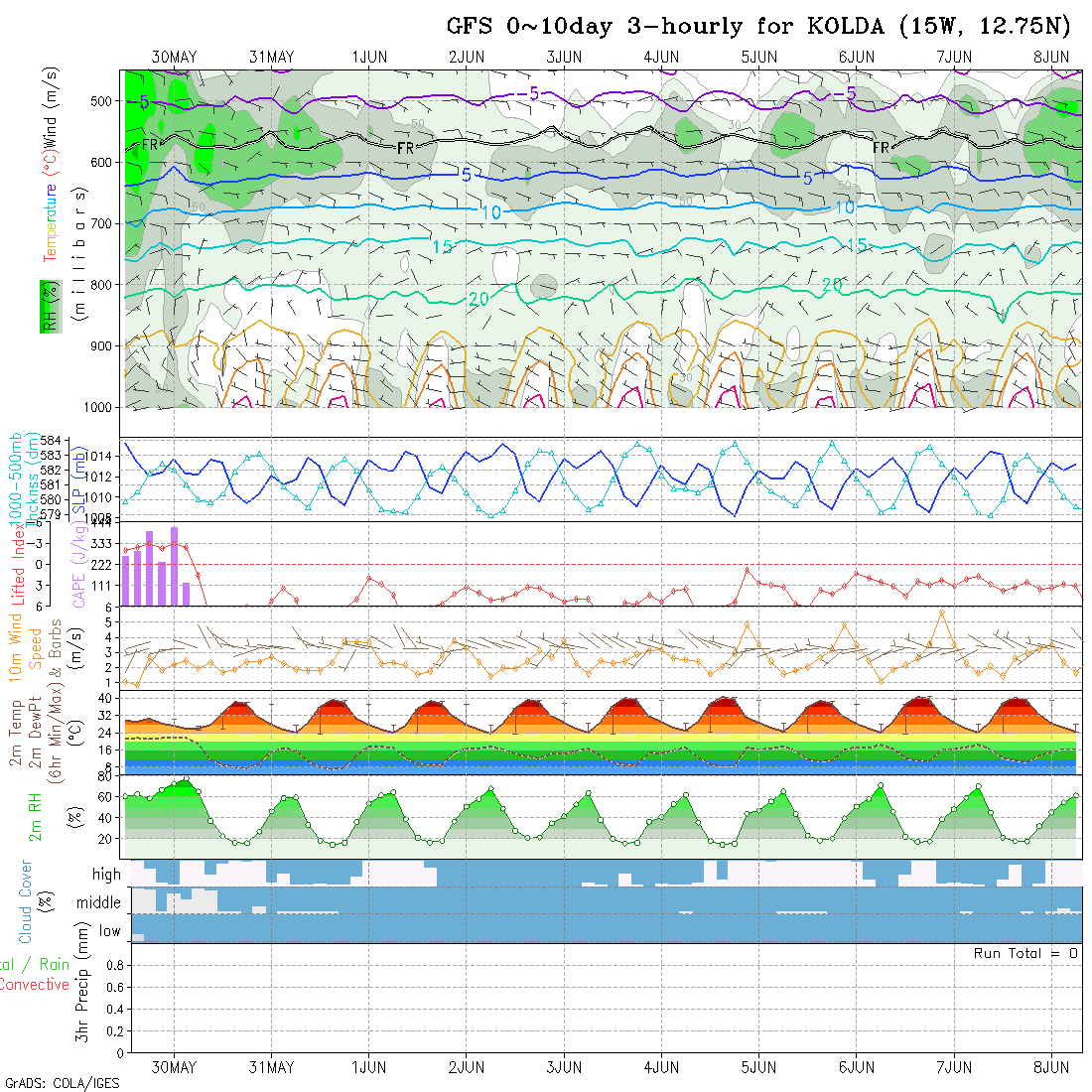Select the 'high' cloud cover row label
This screenshot has width=1092, height=1092.
coord(106,875)
